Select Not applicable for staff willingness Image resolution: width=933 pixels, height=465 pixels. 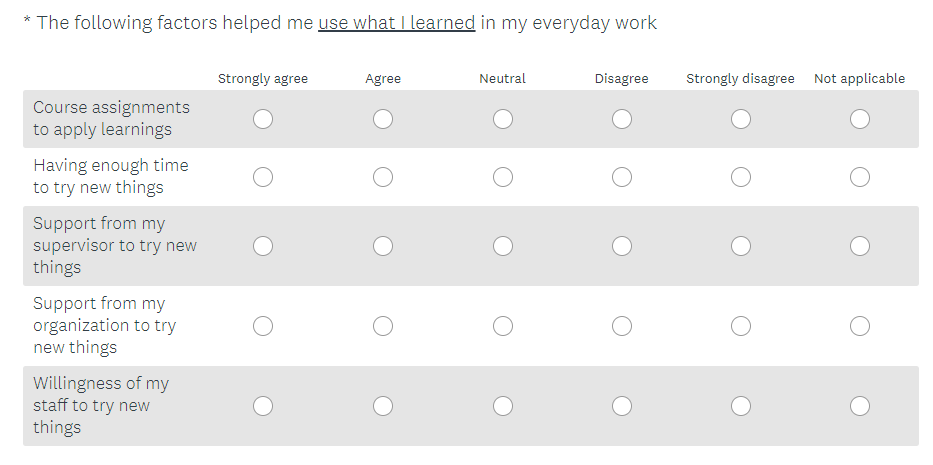pyautogui.click(x=860, y=406)
